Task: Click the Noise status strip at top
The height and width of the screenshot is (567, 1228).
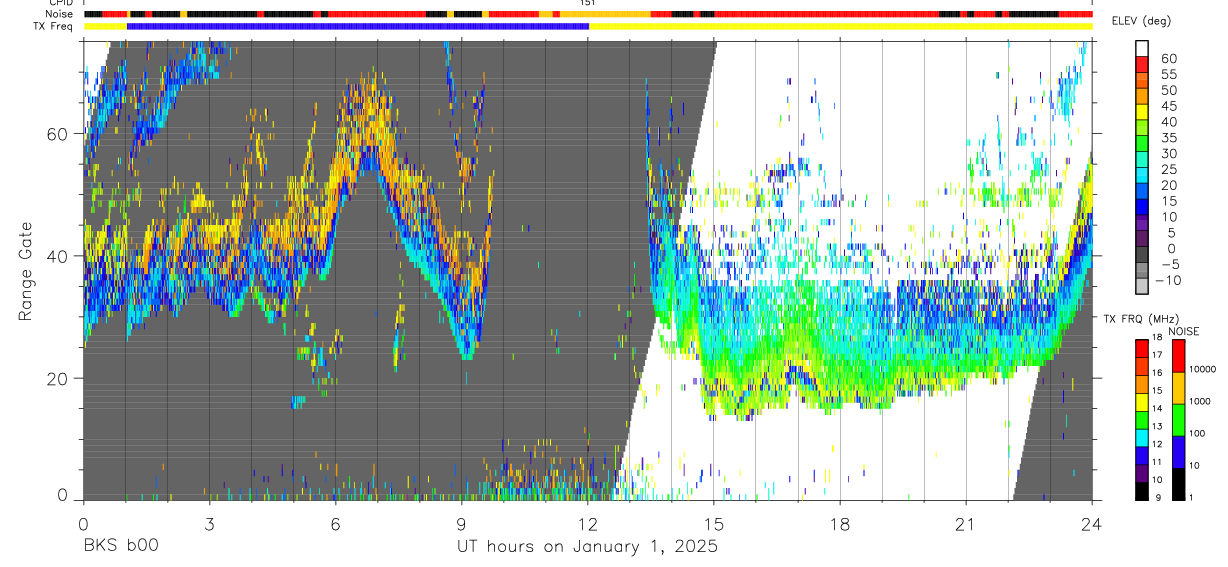Action: click(x=588, y=14)
